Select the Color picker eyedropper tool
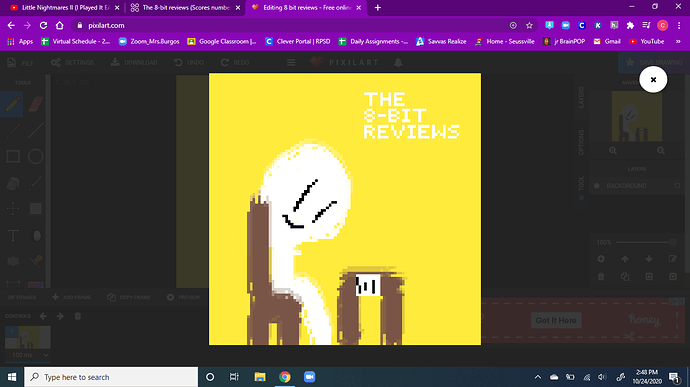The image size is (690, 387). coord(35,183)
